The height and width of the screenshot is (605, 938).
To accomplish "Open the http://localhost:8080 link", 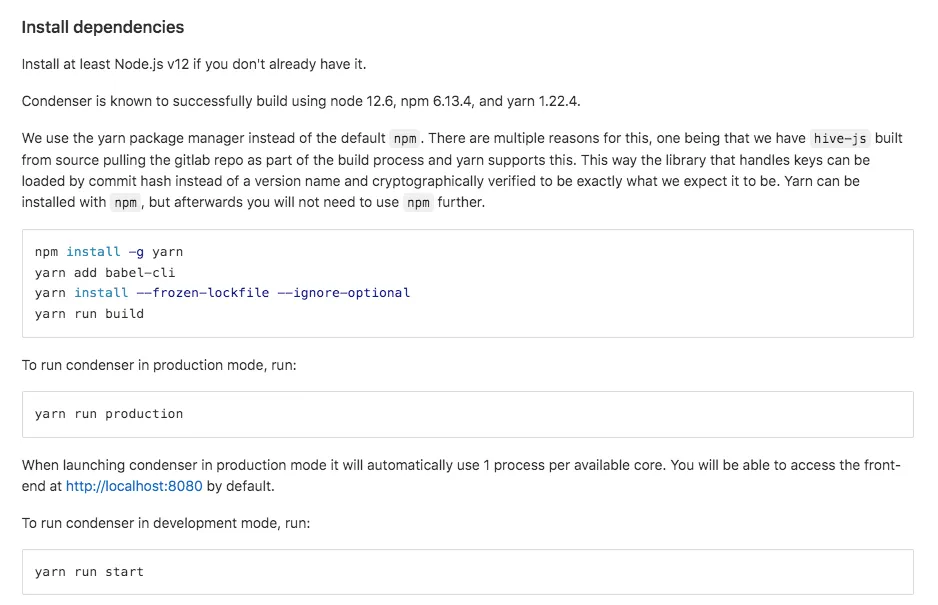I will (x=134, y=486).
